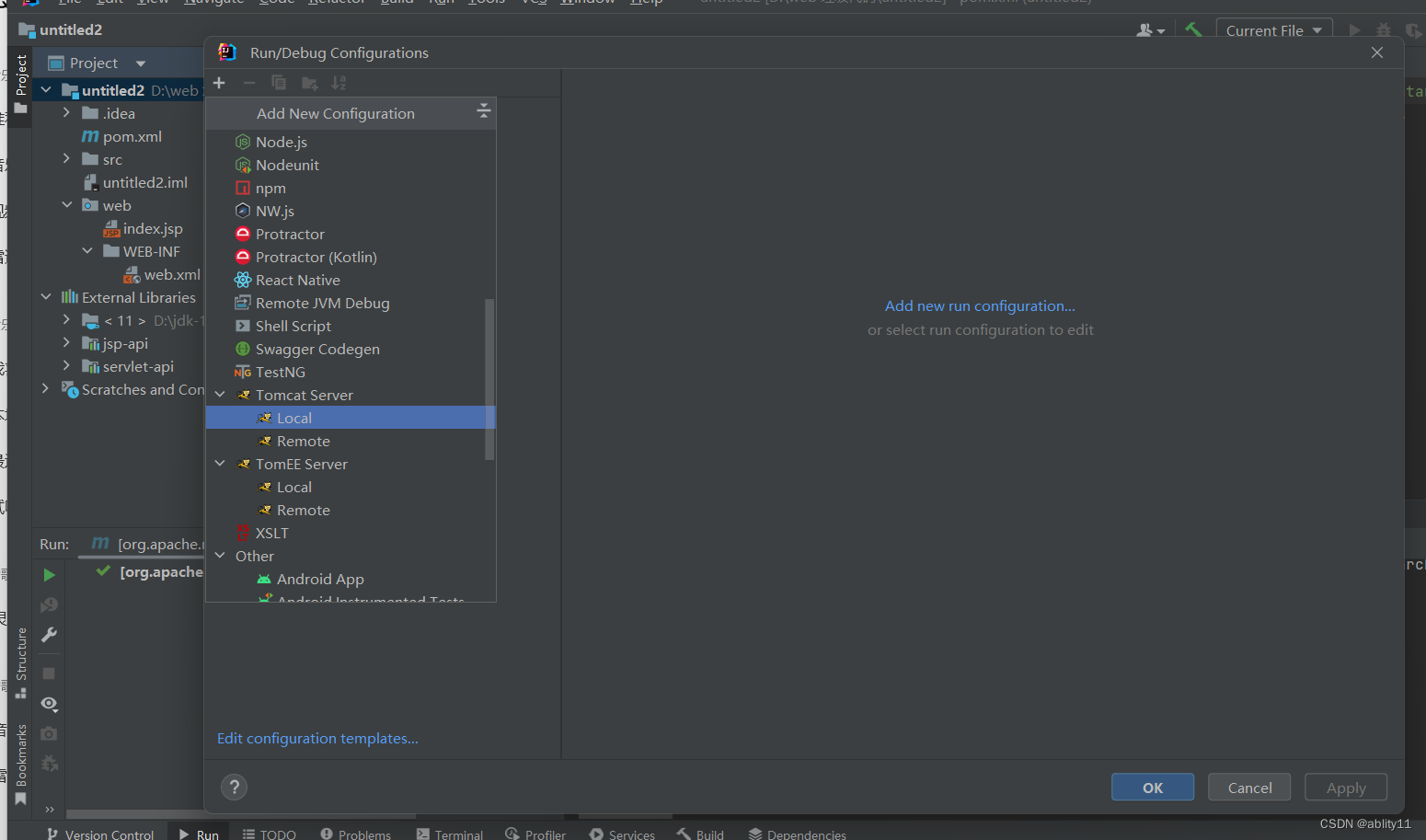Viewport: 1426px width, 840px height.
Task: Collapse the WEB-INF folder
Action: click(x=87, y=250)
